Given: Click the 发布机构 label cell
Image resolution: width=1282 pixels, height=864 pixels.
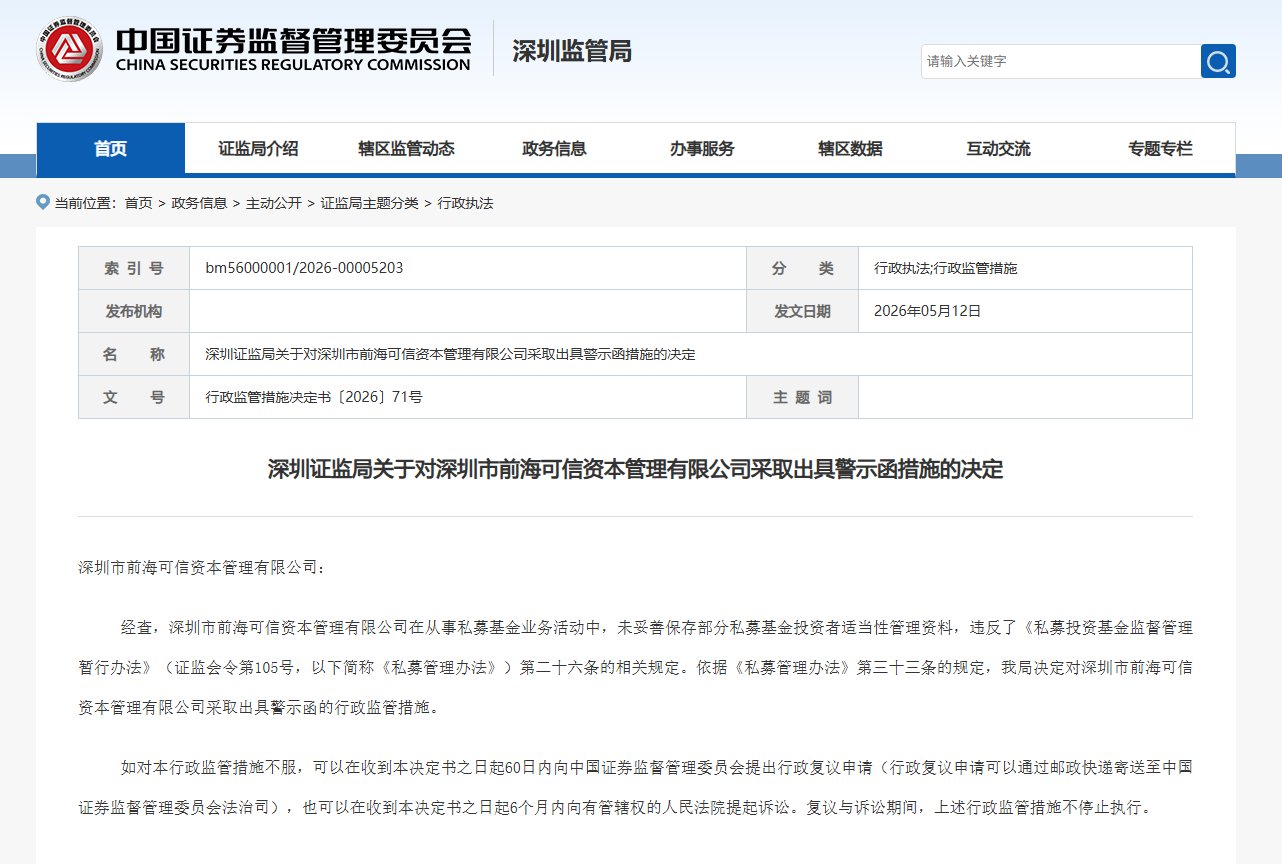Looking at the screenshot, I should (134, 311).
